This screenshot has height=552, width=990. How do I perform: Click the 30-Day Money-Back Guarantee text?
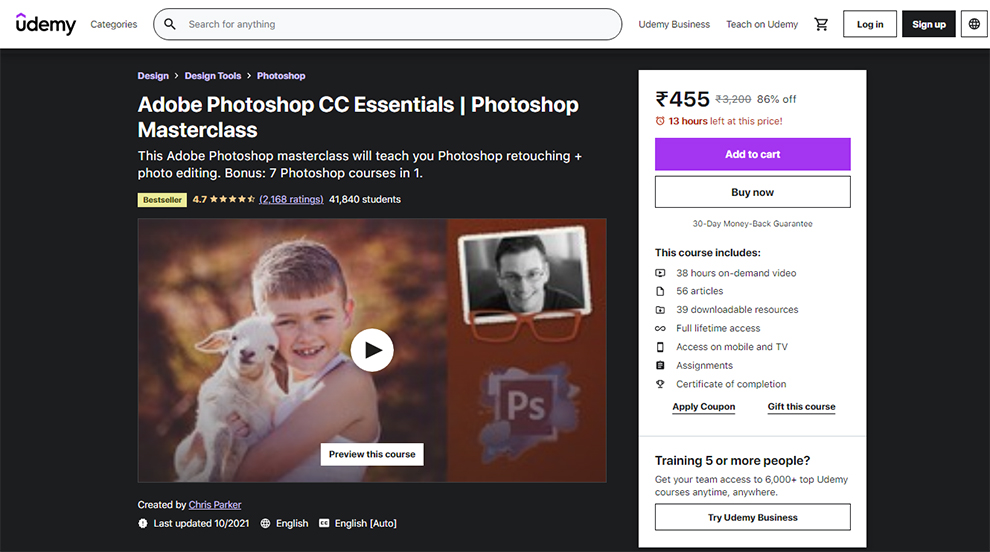coord(753,224)
